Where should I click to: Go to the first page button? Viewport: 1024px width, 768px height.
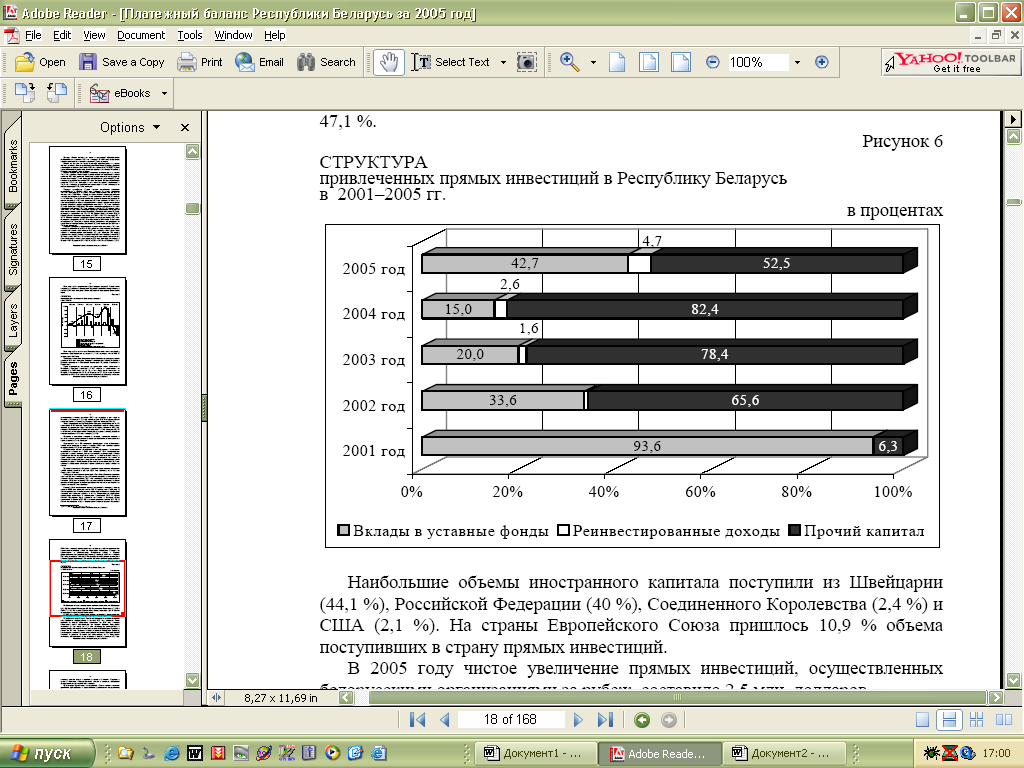pyautogui.click(x=417, y=720)
